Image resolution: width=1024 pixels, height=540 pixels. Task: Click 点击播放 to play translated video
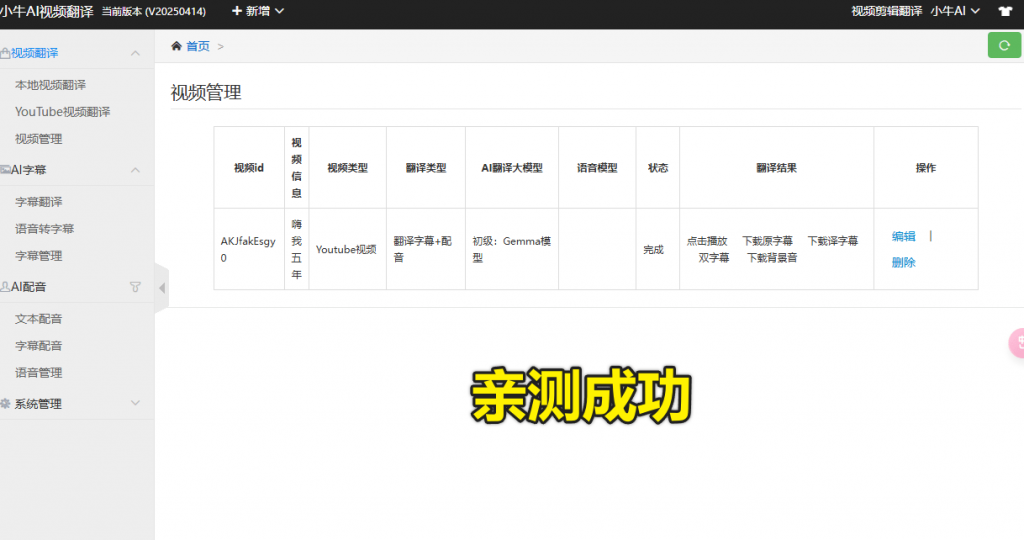pyautogui.click(x=707, y=241)
